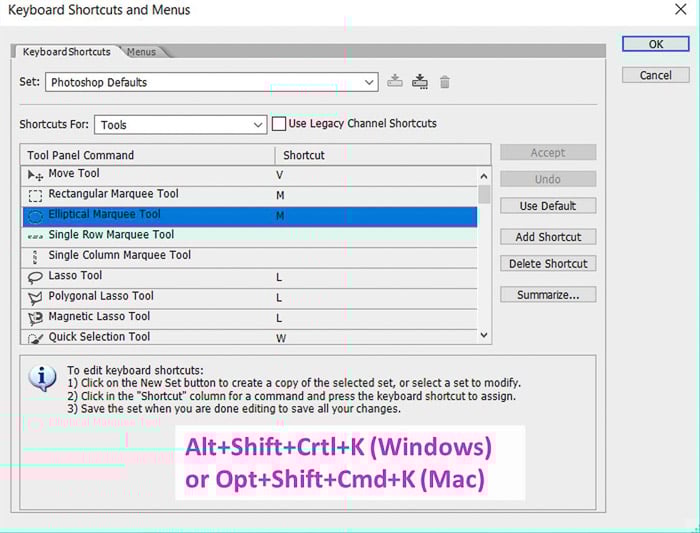Click the save set icon

click(x=395, y=81)
